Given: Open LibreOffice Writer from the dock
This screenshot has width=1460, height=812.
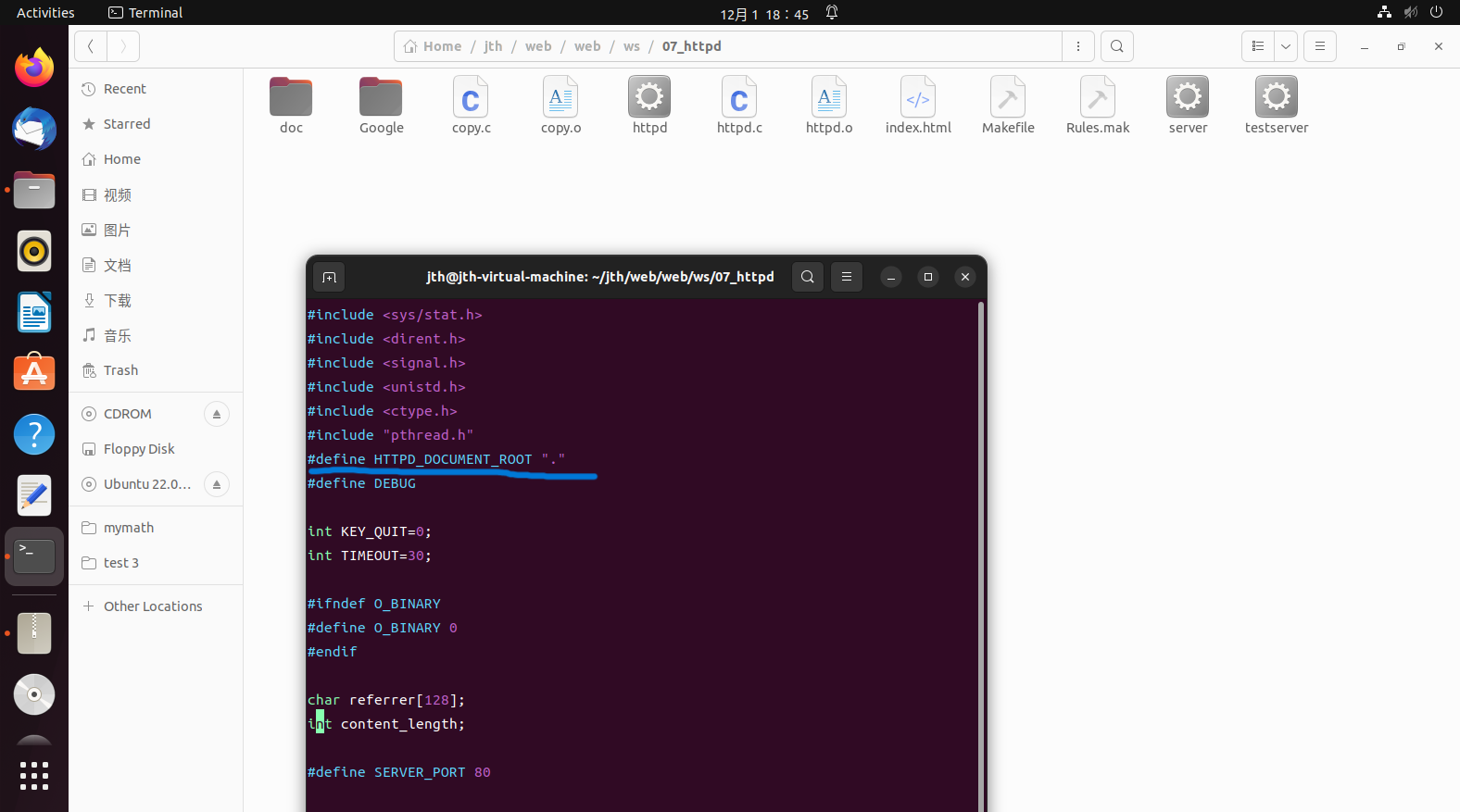Looking at the screenshot, I should coord(34,312).
